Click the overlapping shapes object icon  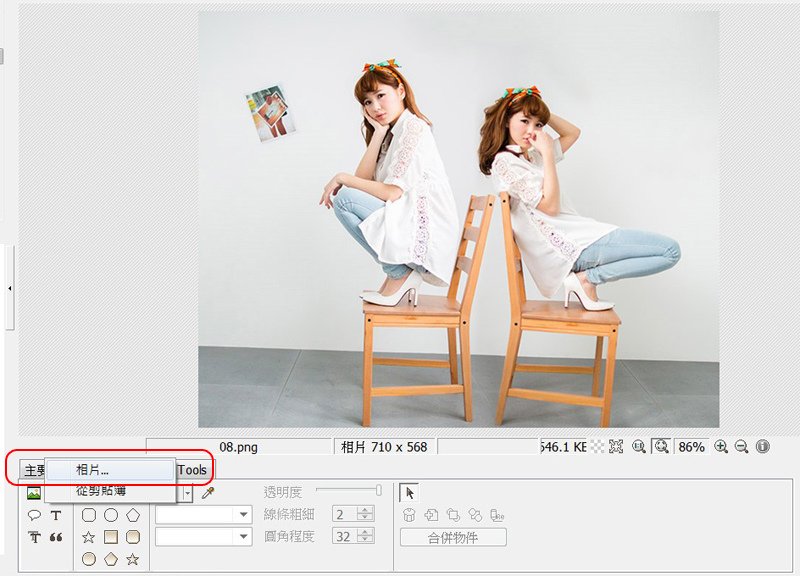pos(475,515)
